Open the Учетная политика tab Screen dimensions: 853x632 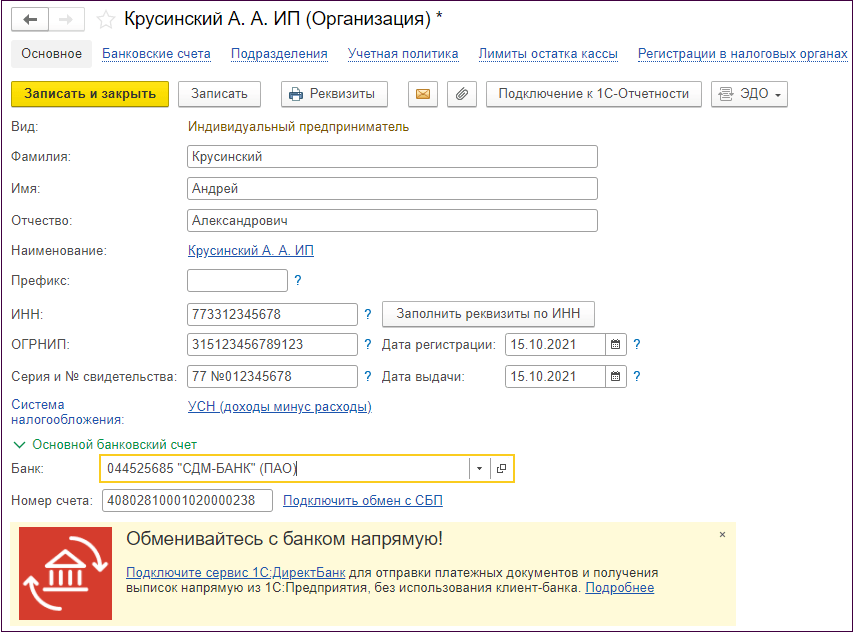click(x=403, y=54)
